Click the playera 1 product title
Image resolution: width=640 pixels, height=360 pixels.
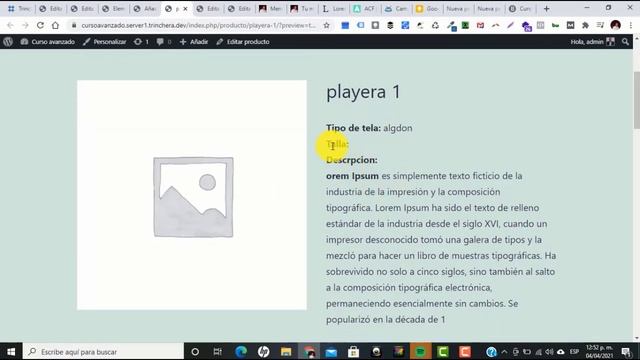(x=363, y=92)
